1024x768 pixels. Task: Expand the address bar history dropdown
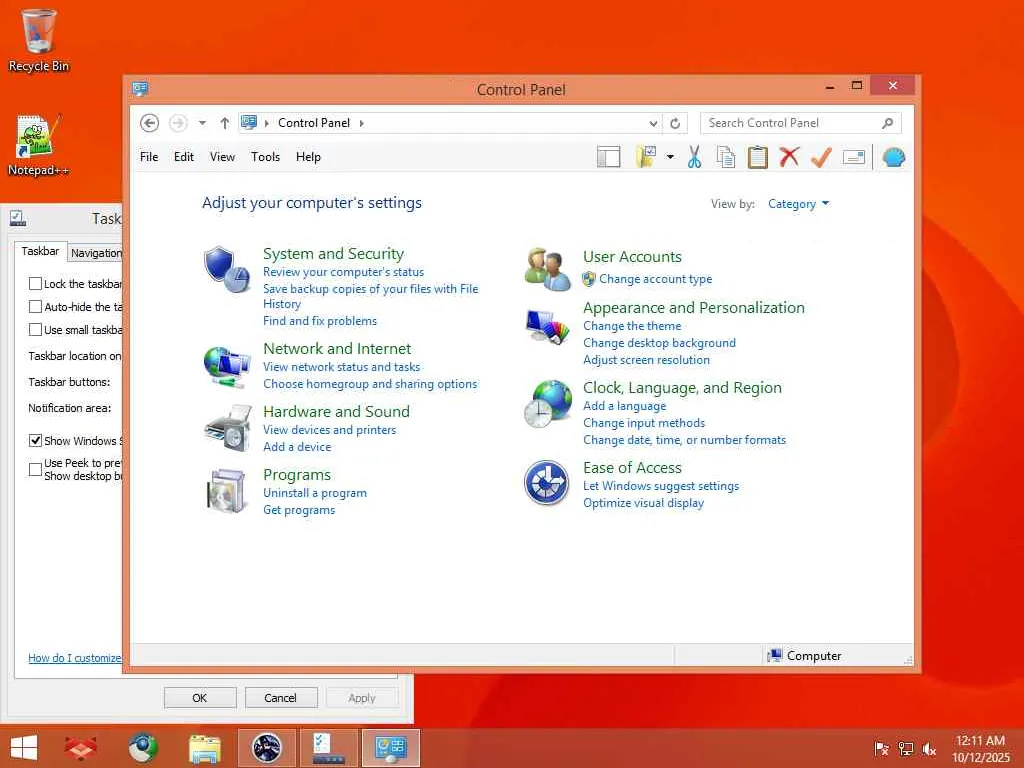click(653, 123)
